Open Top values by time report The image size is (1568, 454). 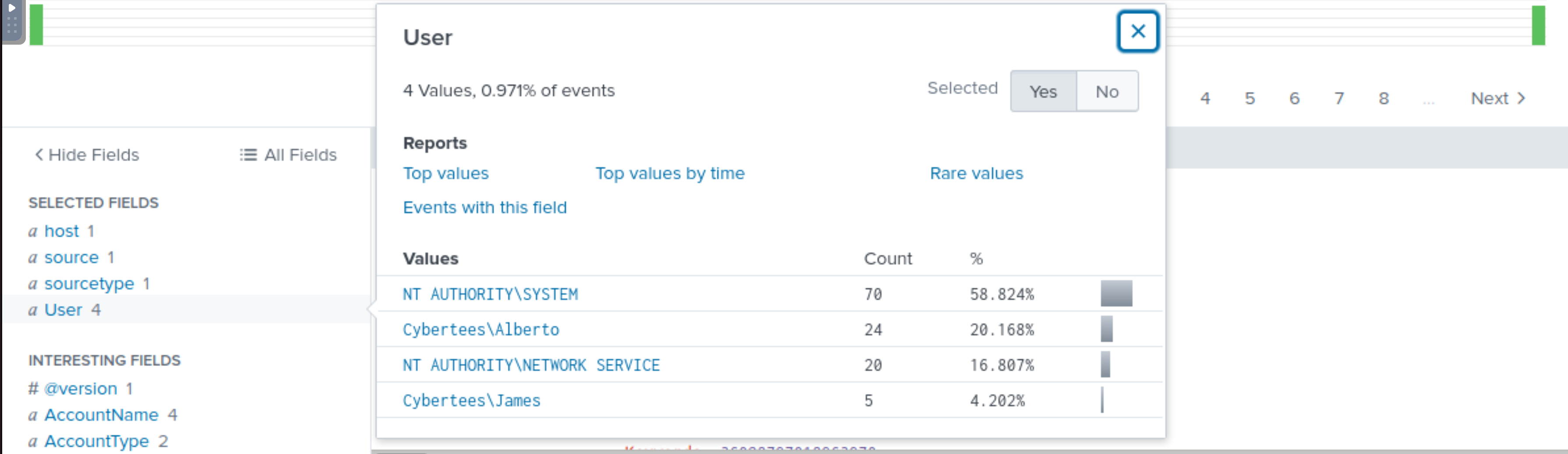[669, 173]
